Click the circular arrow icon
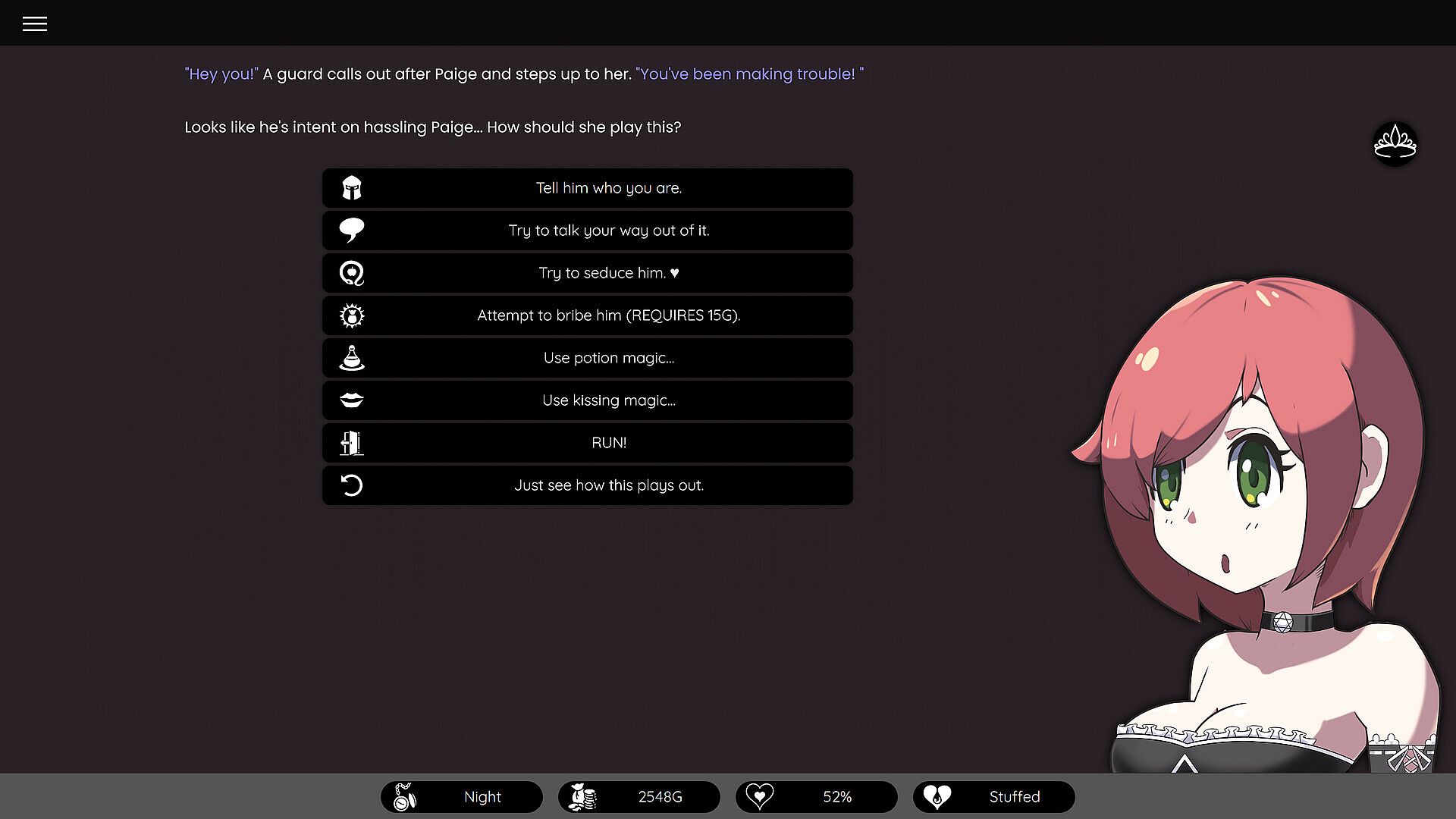Screen dimensions: 1456x819 352,485
